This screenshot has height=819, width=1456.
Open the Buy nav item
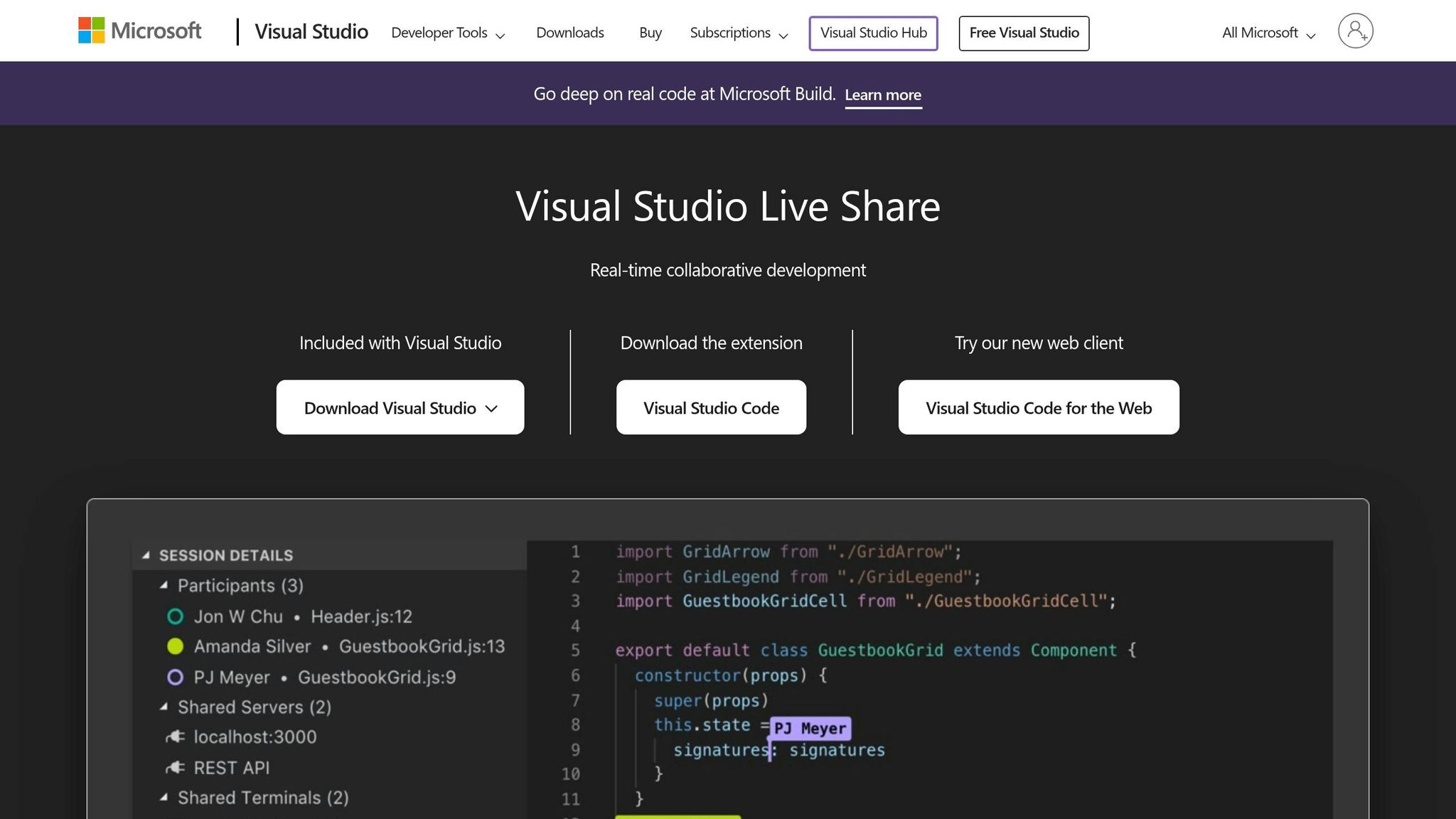(651, 33)
